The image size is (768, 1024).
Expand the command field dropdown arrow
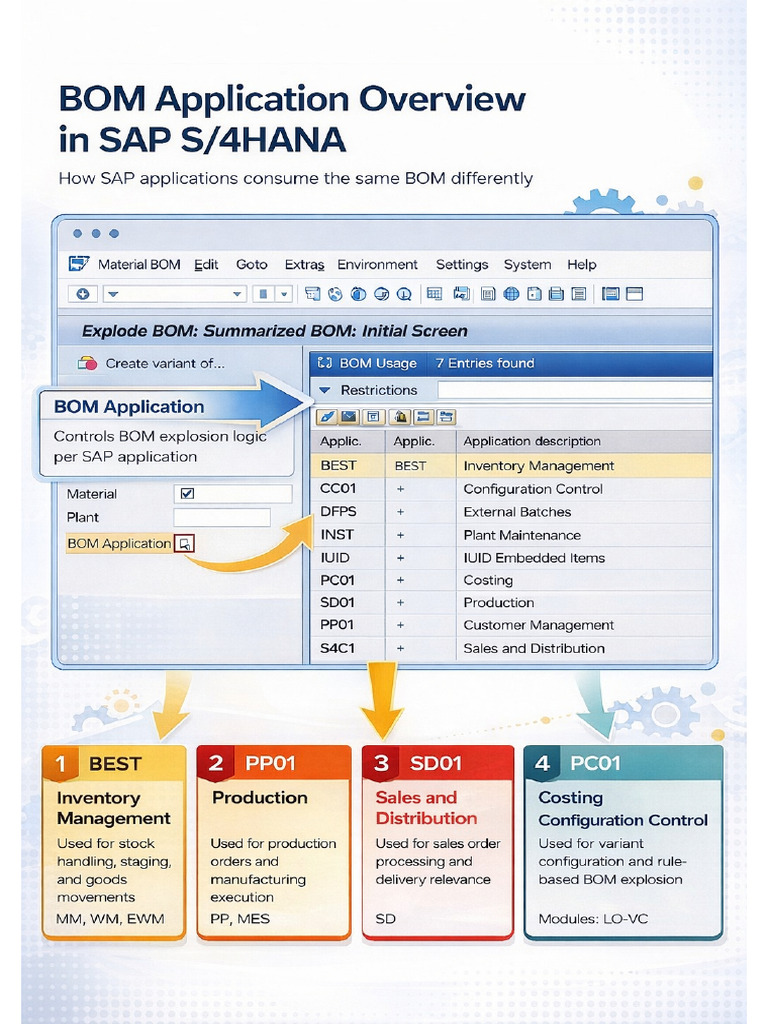(237, 294)
